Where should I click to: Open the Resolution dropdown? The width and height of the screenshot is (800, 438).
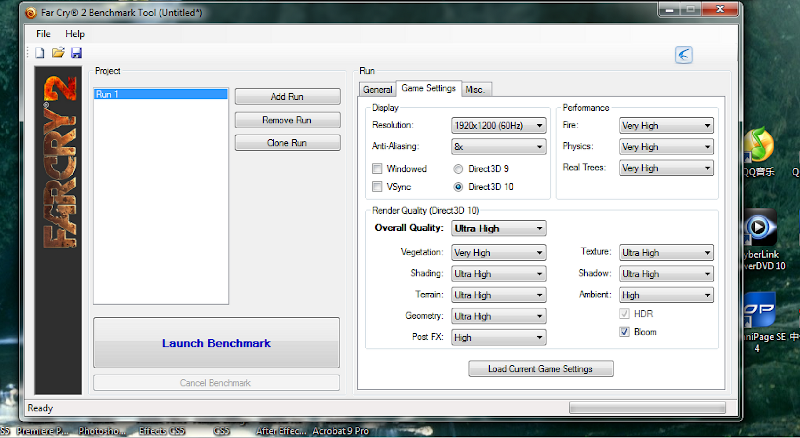(498, 126)
